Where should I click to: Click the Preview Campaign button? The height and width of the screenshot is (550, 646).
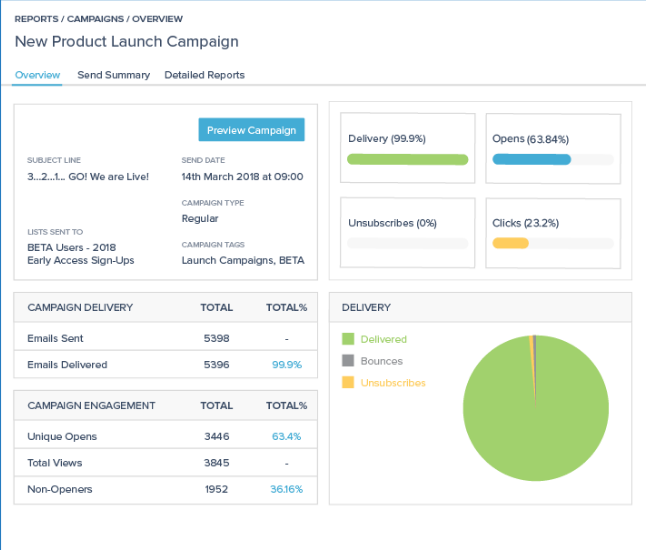click(x=251, y=130)
